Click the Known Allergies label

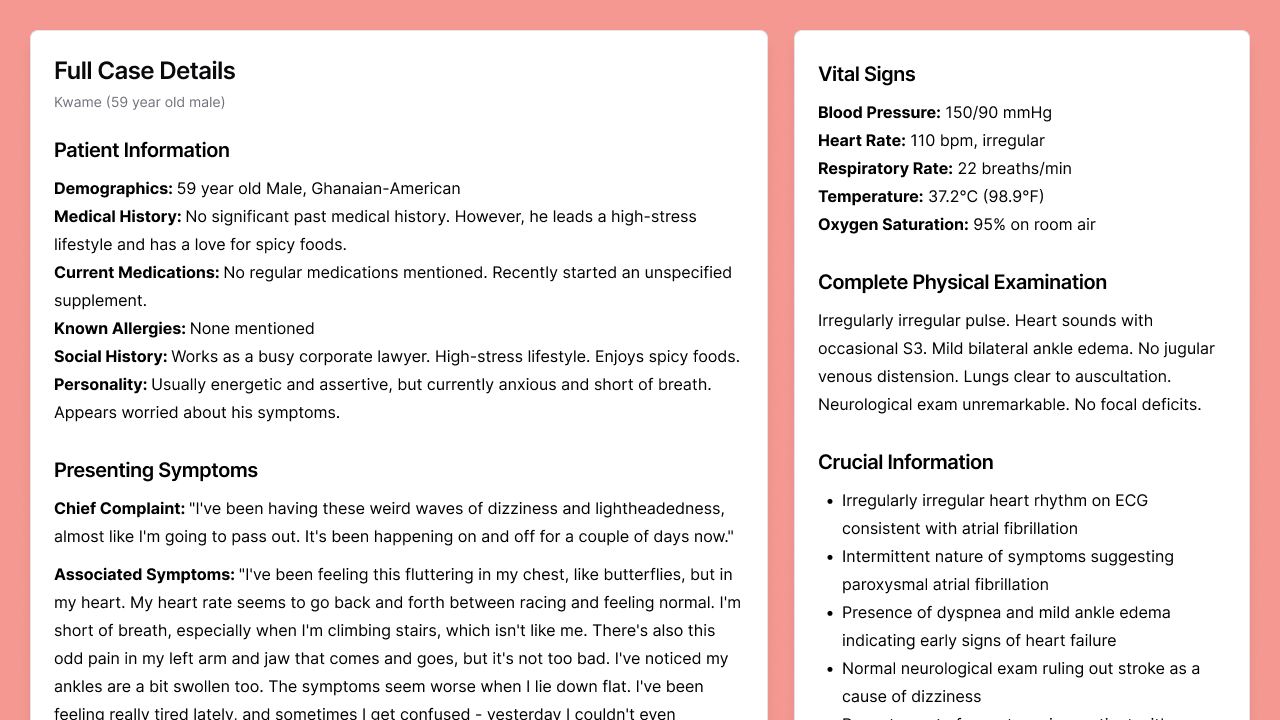click(120, 328)
